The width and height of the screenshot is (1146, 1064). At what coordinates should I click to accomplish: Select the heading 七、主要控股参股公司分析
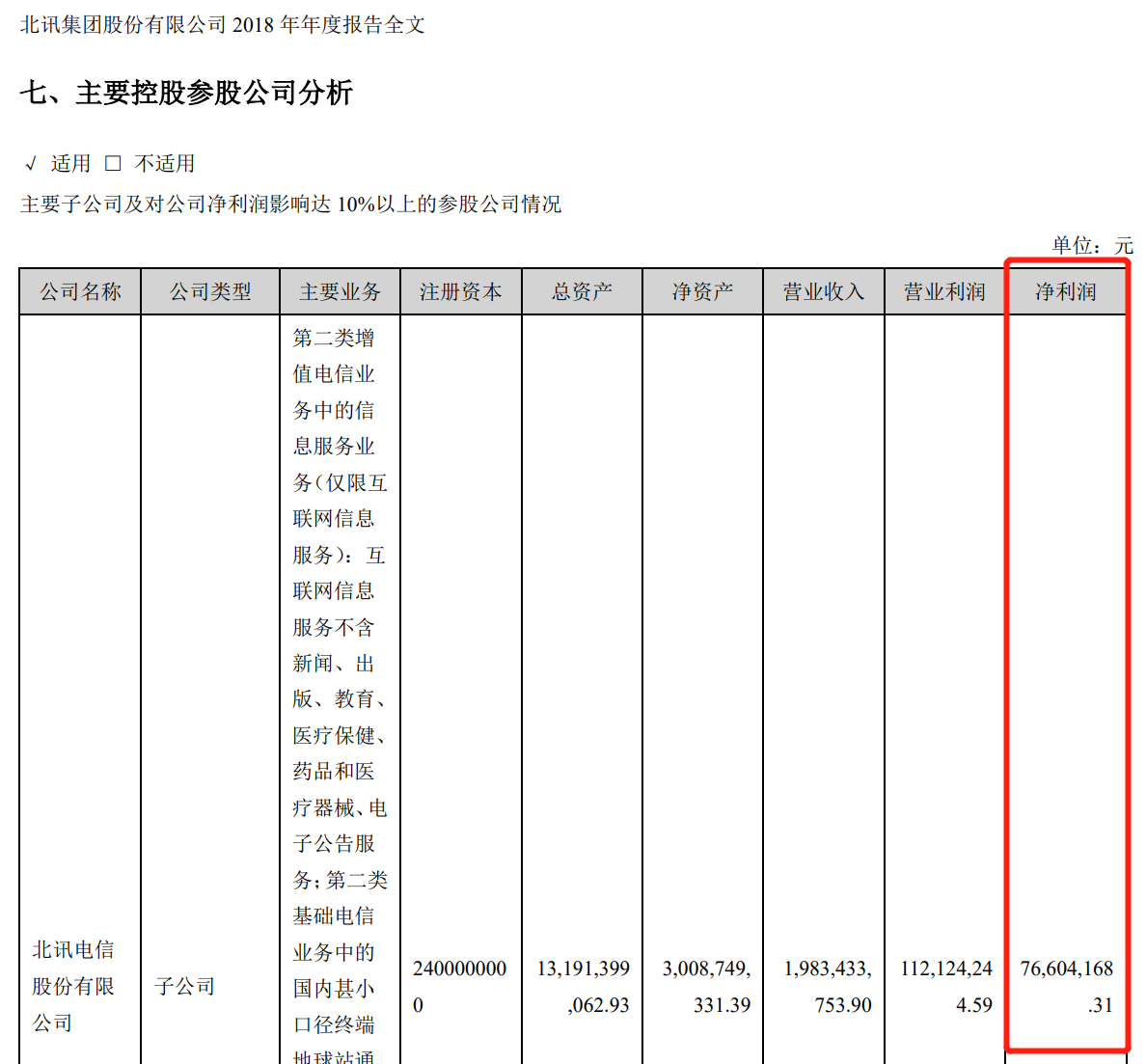click(186, 93)
